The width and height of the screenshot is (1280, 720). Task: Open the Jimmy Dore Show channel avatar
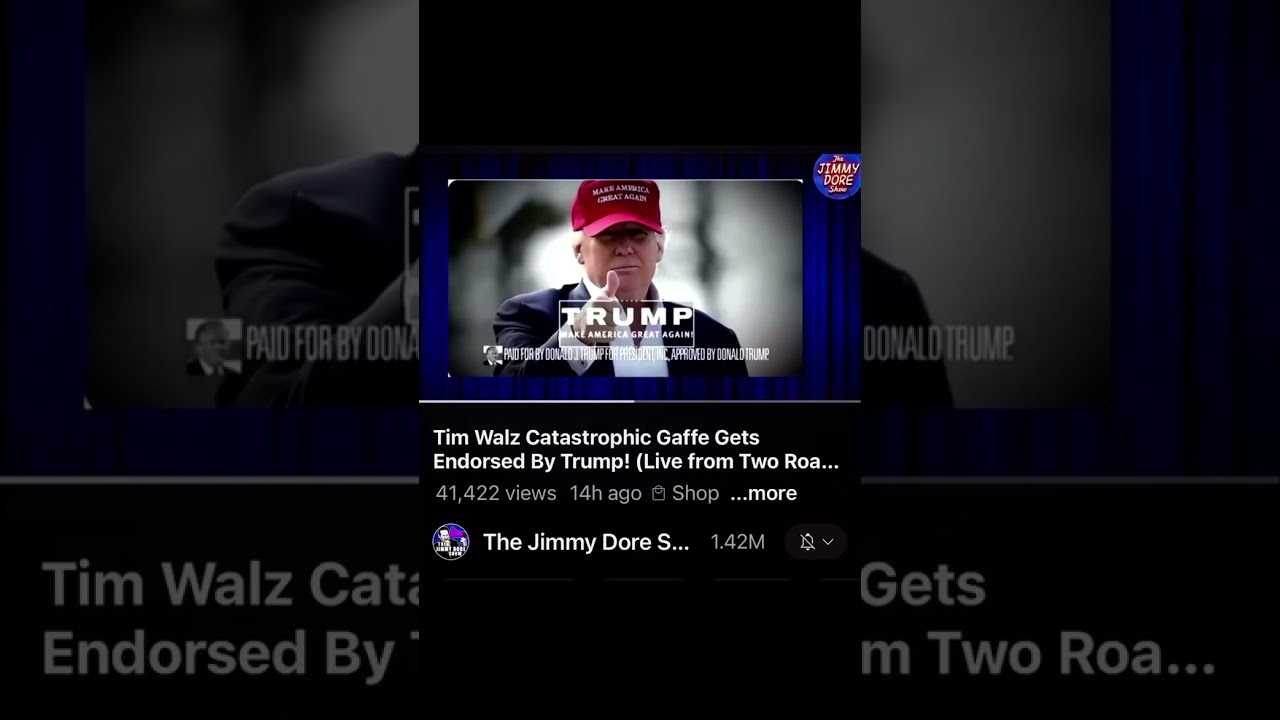coord(450,542)
